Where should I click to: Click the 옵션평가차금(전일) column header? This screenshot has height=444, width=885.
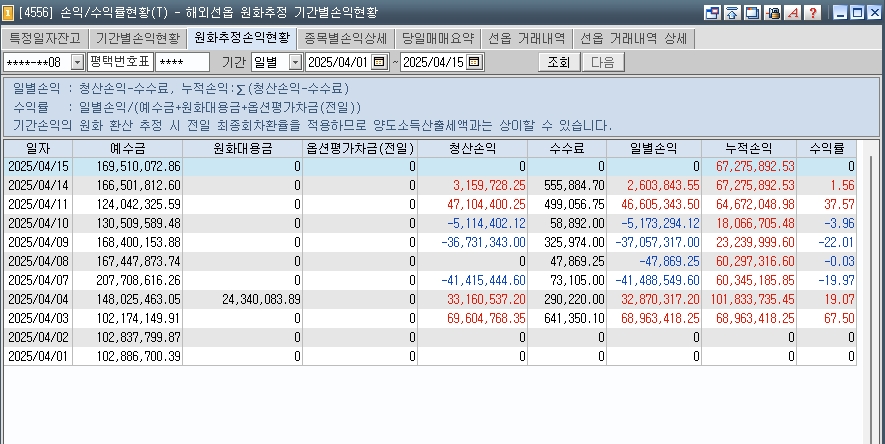[x=360, y=149]
